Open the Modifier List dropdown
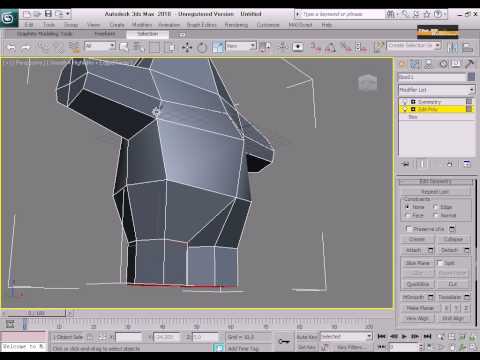The width and height of the screenshot is (480, 360). tap(437, 90)
